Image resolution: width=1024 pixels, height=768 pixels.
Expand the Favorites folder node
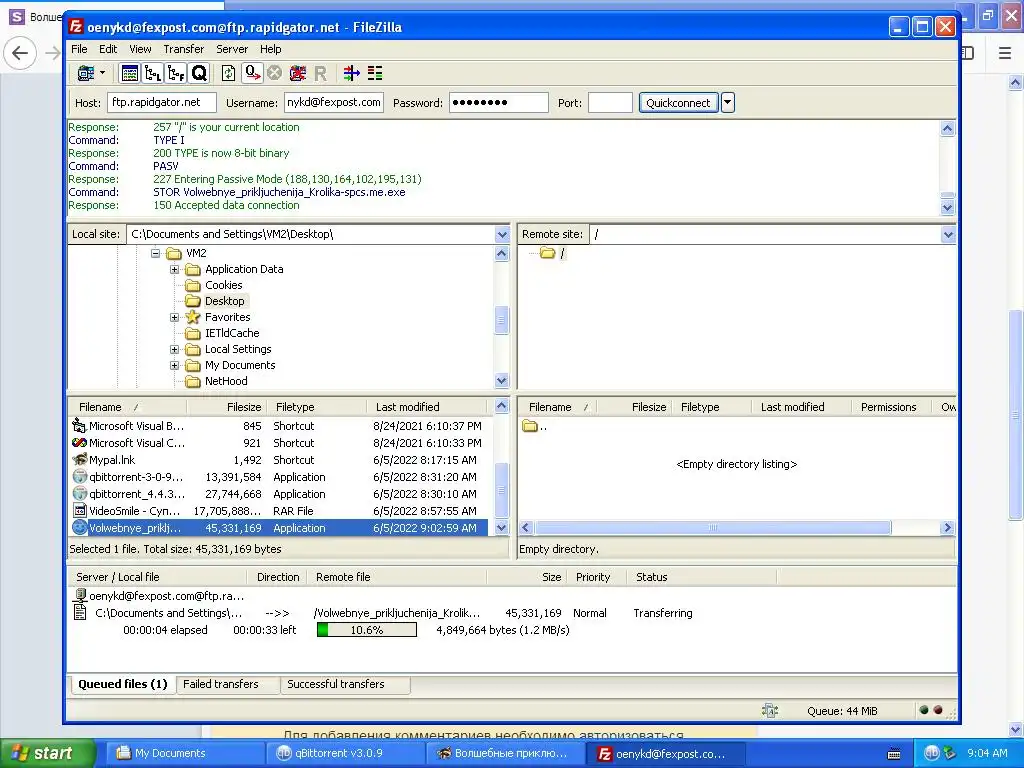pyautogui.click(x=174, y=317)
